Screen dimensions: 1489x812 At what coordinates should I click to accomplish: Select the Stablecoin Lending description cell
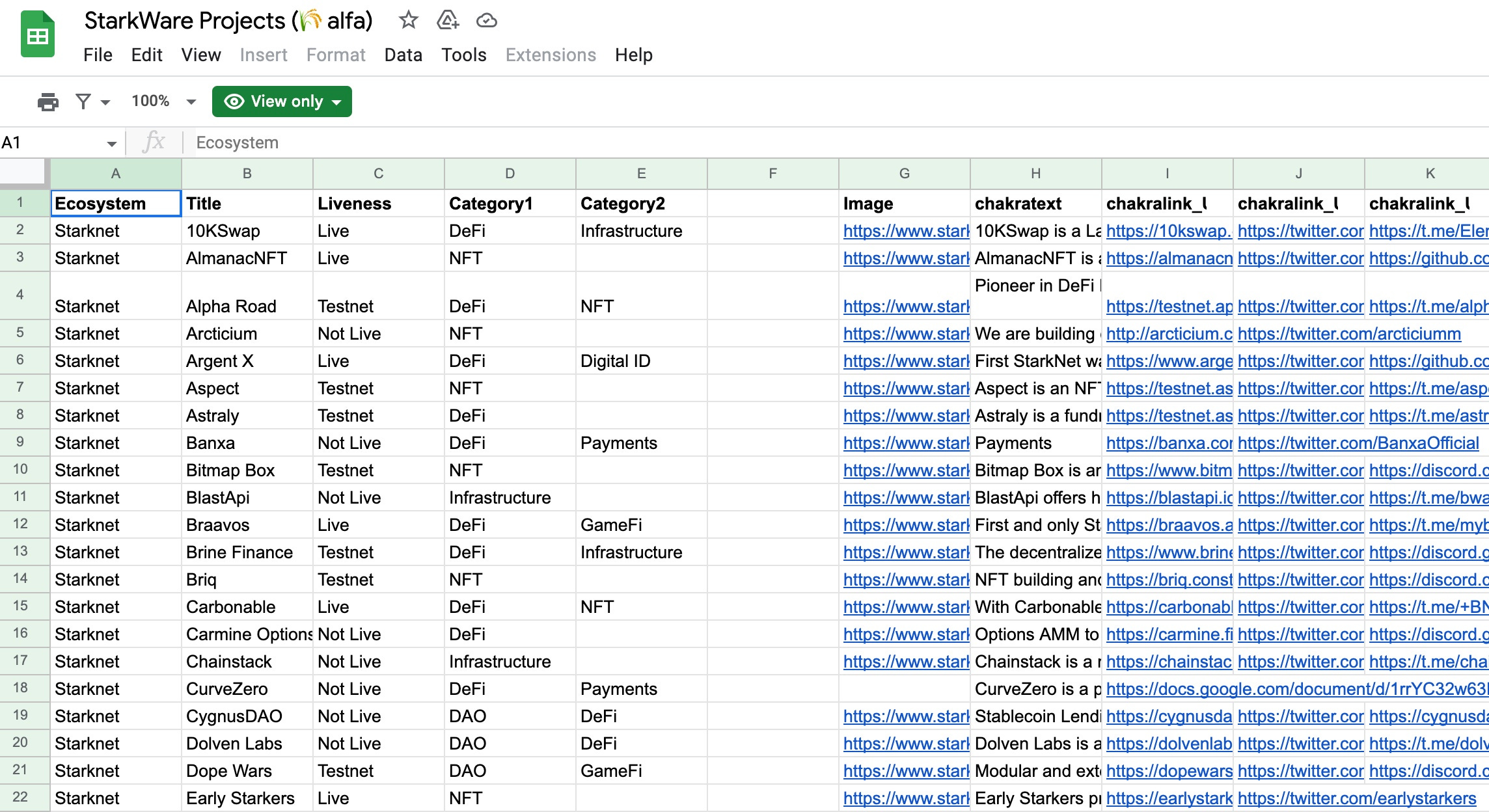(x=1036, y=716)
